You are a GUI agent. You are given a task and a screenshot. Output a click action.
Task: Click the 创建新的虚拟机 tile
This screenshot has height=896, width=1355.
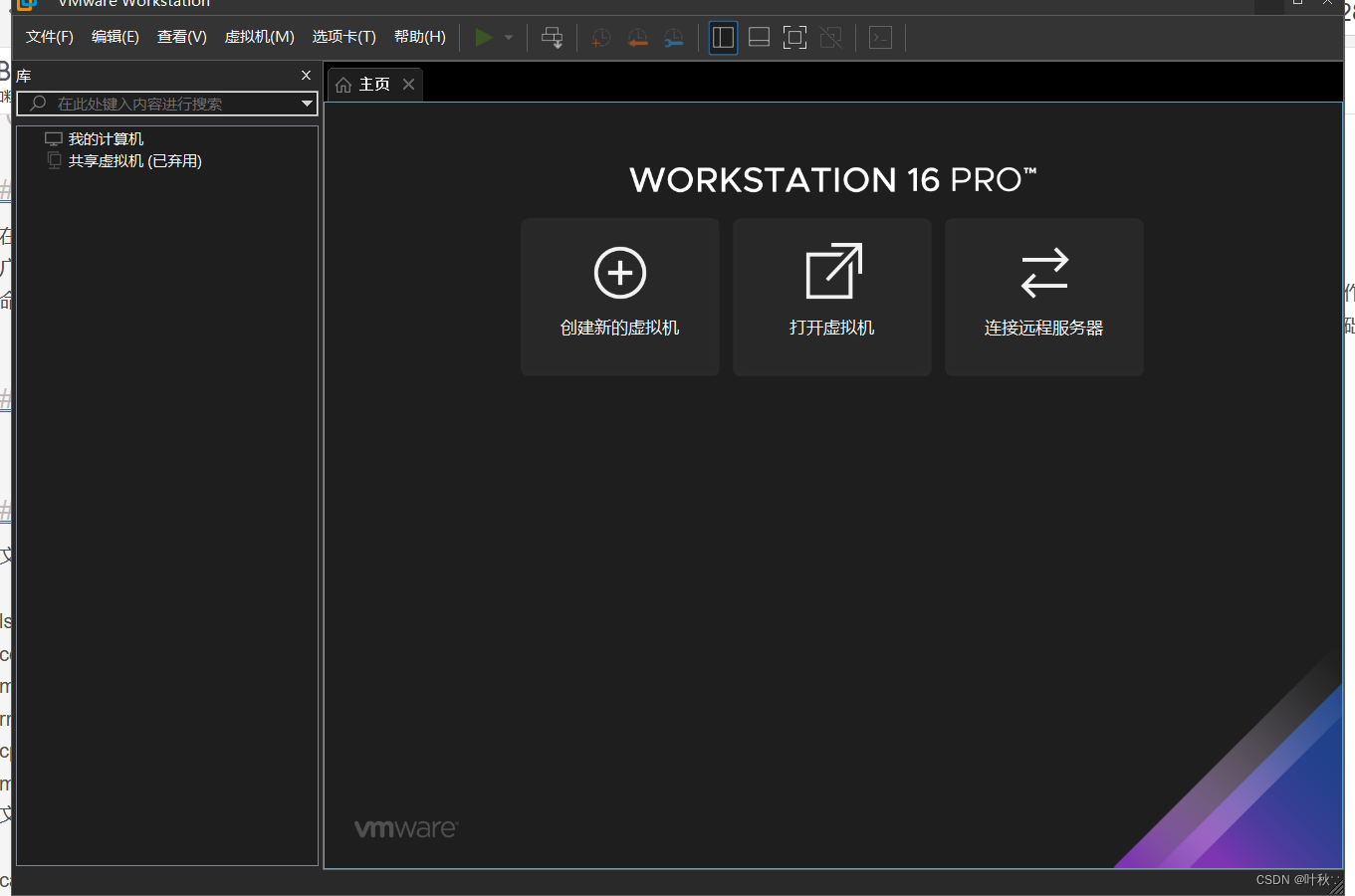(x=620, y=297)
